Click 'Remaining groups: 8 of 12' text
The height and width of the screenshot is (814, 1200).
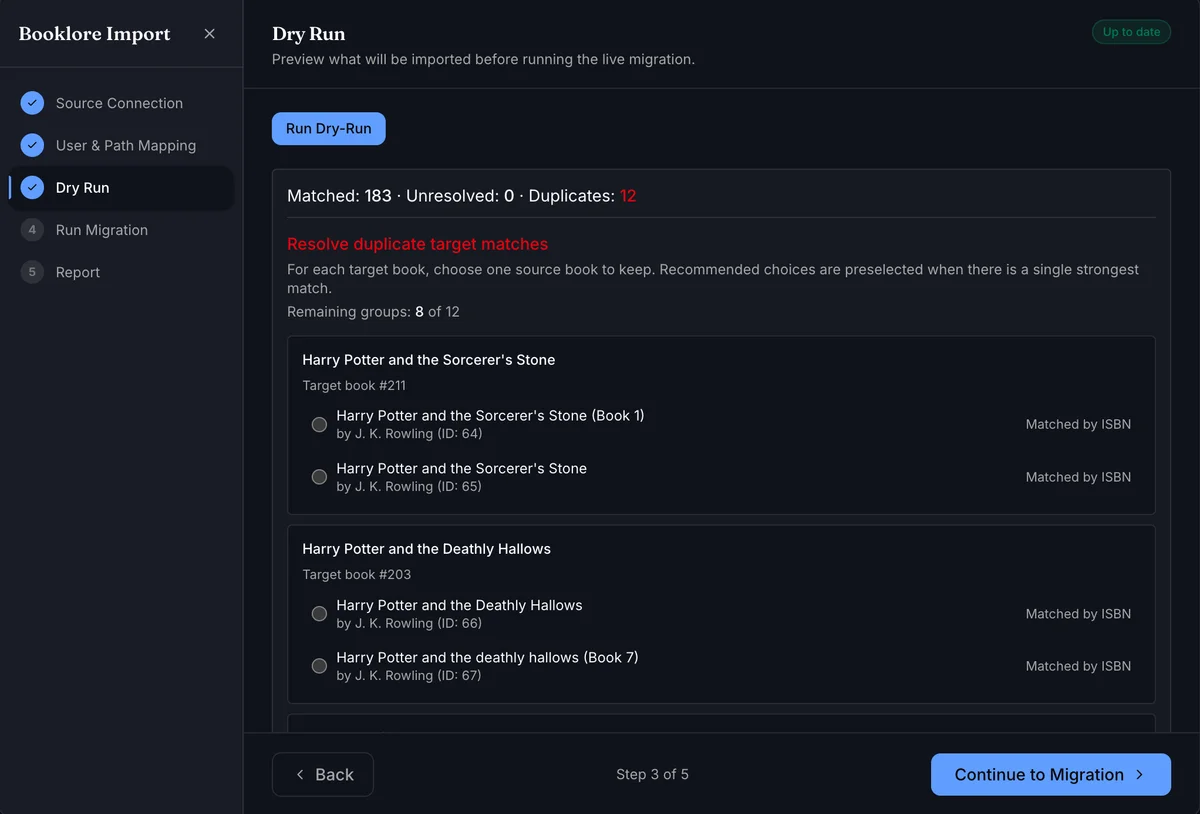pyautogui.click(x=373, y=311)
